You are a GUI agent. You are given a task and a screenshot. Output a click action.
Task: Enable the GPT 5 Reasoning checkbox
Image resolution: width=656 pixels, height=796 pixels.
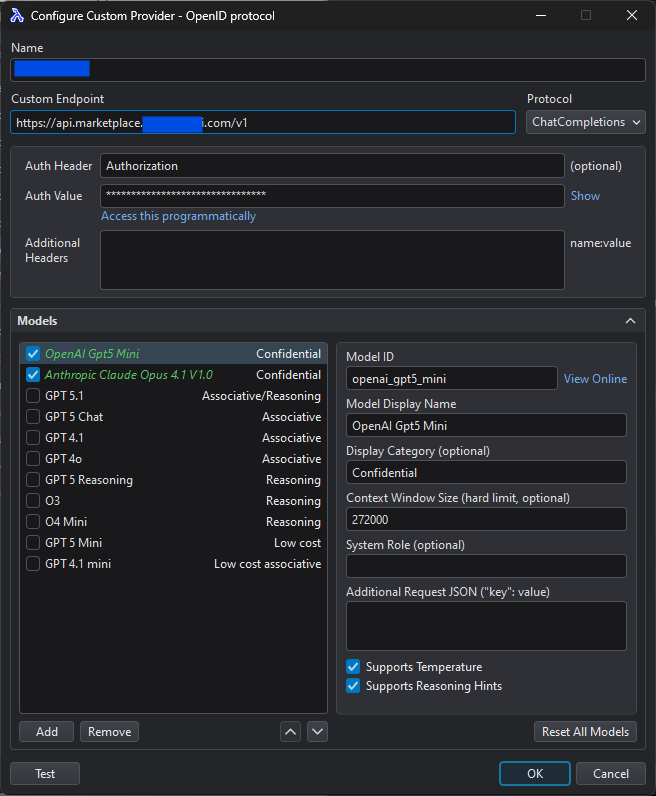click(x=33, y=480)
